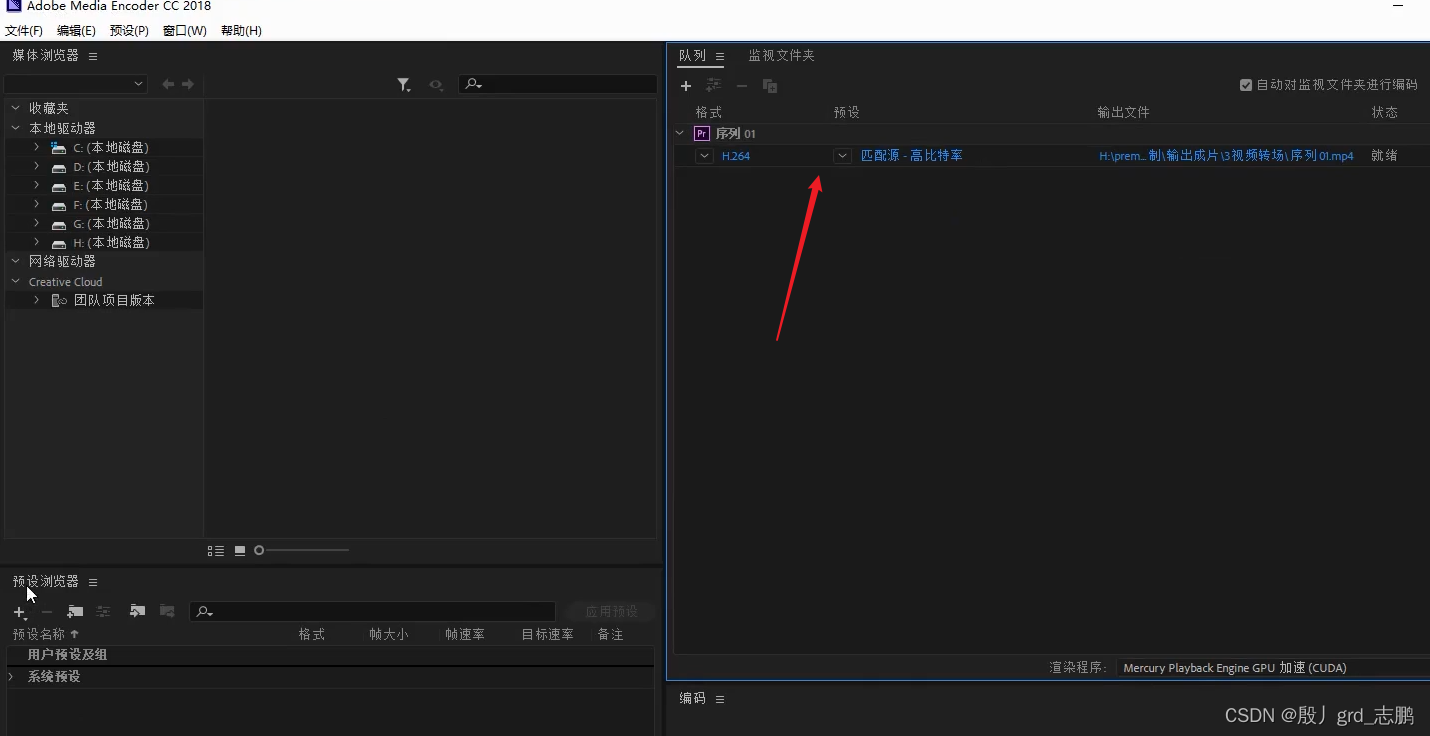Click the 序列 01.mp4 output file path link

click(x=1226, y=156)
